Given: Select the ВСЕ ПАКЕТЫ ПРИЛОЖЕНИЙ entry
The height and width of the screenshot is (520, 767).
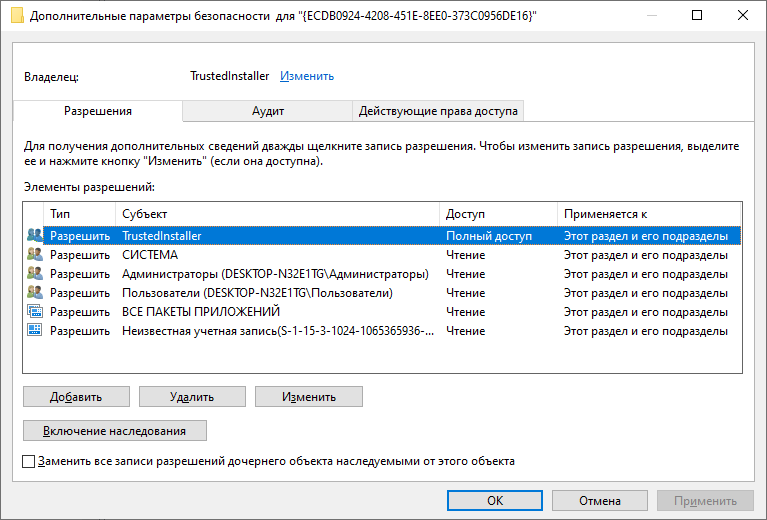Looking at the screenshot, I should point(382,312).
